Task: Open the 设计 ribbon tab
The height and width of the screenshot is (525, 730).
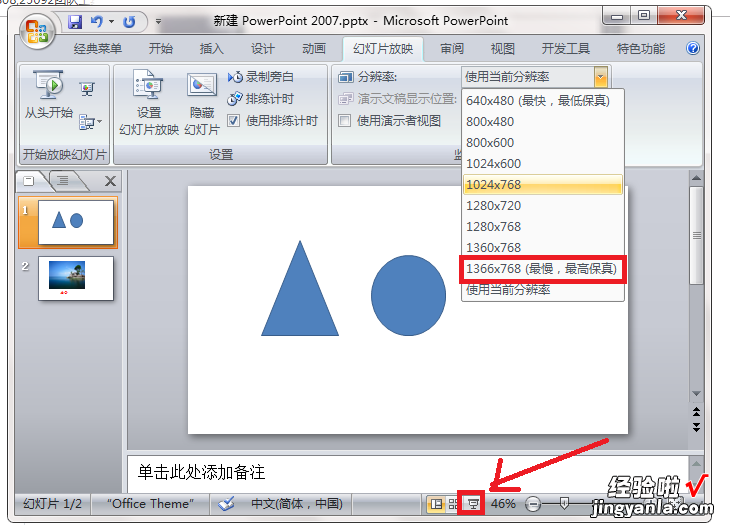Action: tap(263, 48)
